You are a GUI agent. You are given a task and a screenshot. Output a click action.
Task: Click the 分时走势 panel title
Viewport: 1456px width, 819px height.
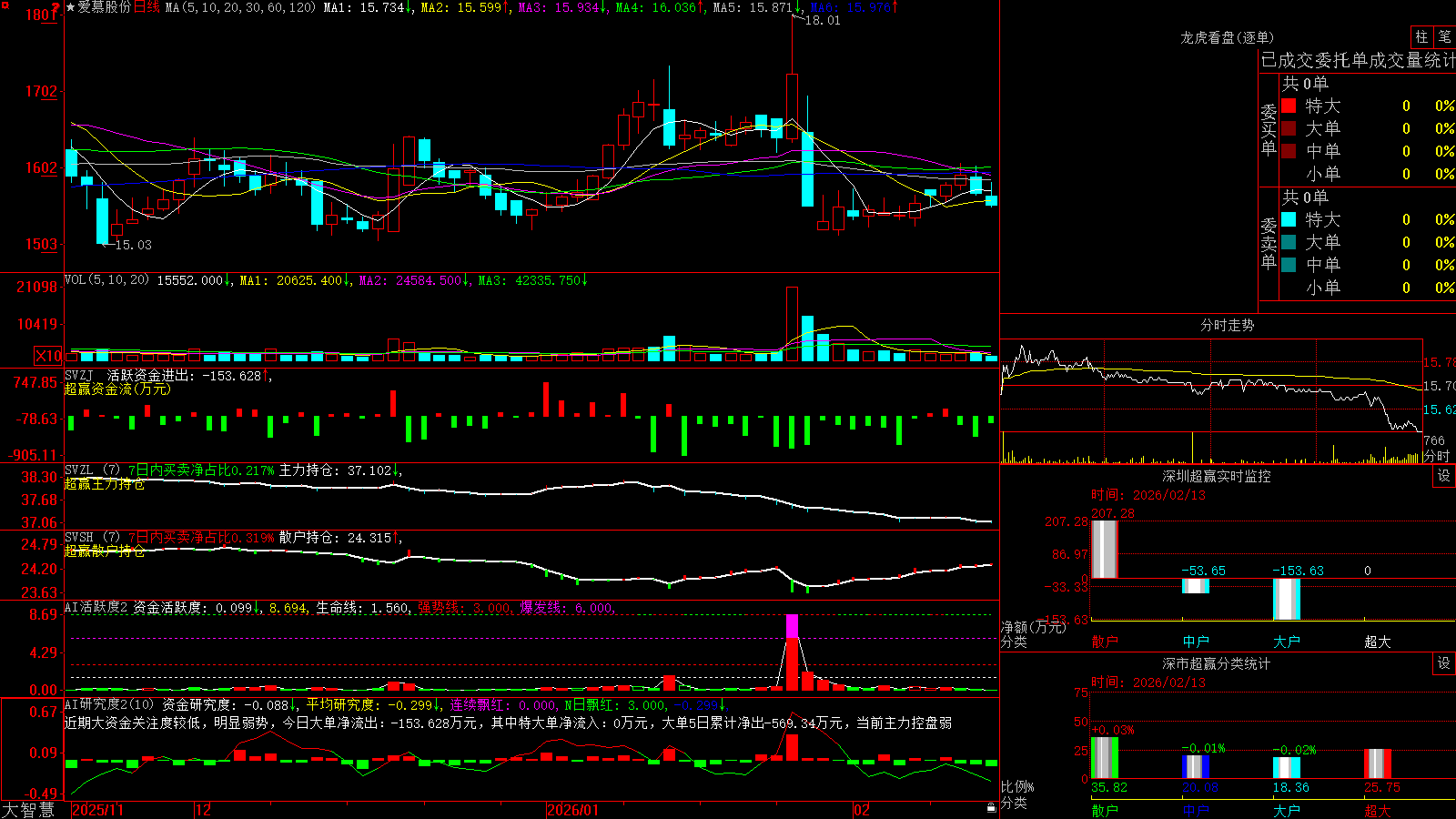point(1228,325)
